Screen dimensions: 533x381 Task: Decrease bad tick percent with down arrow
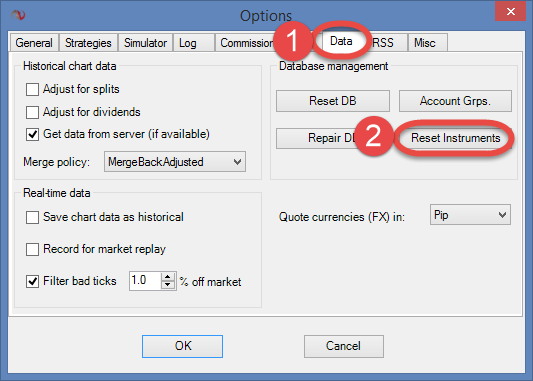[x=168, y=285]
